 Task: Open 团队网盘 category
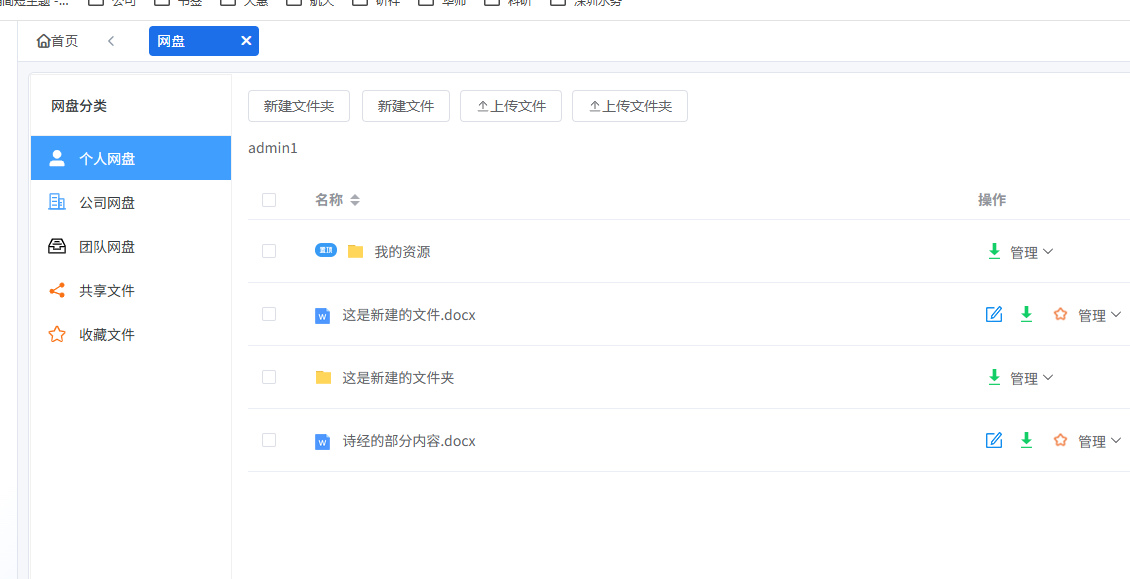click(130, 247)
